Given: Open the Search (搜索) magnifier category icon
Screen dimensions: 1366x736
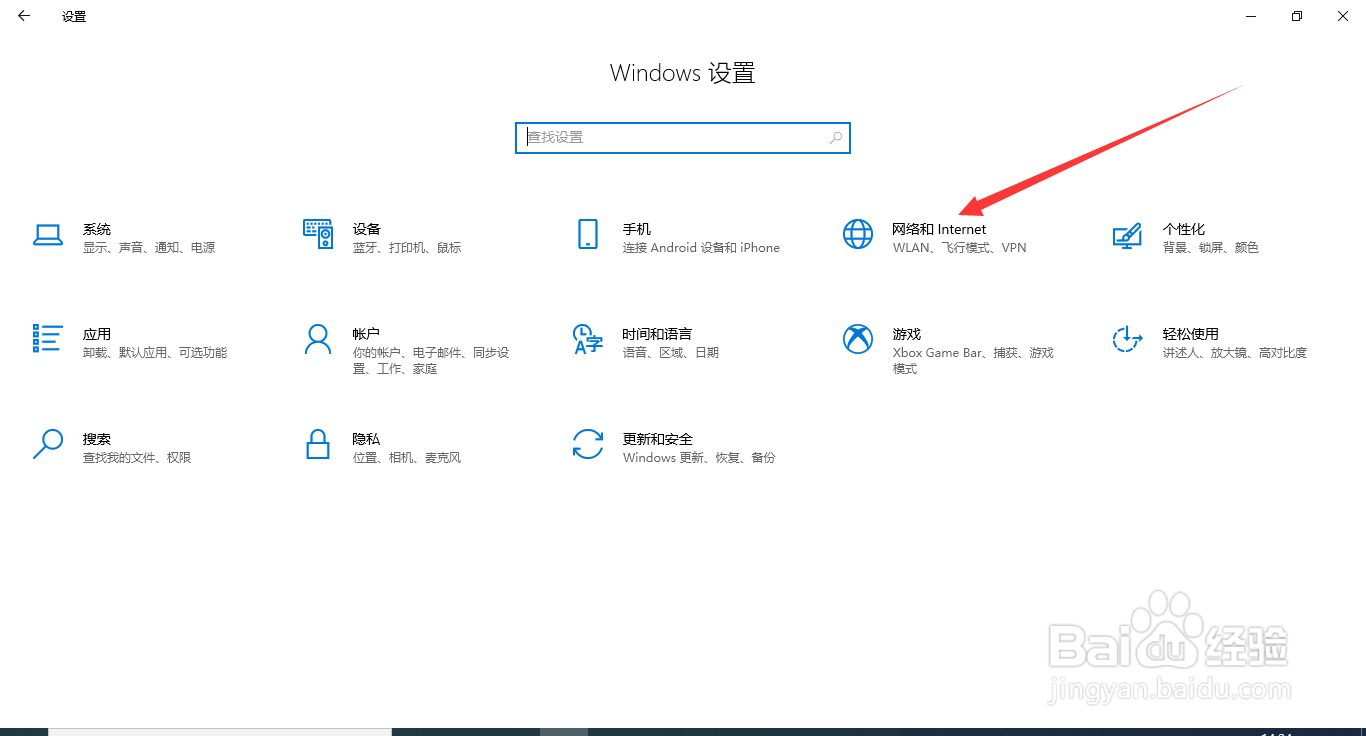Looking at the screenshot, I should 48,444.
